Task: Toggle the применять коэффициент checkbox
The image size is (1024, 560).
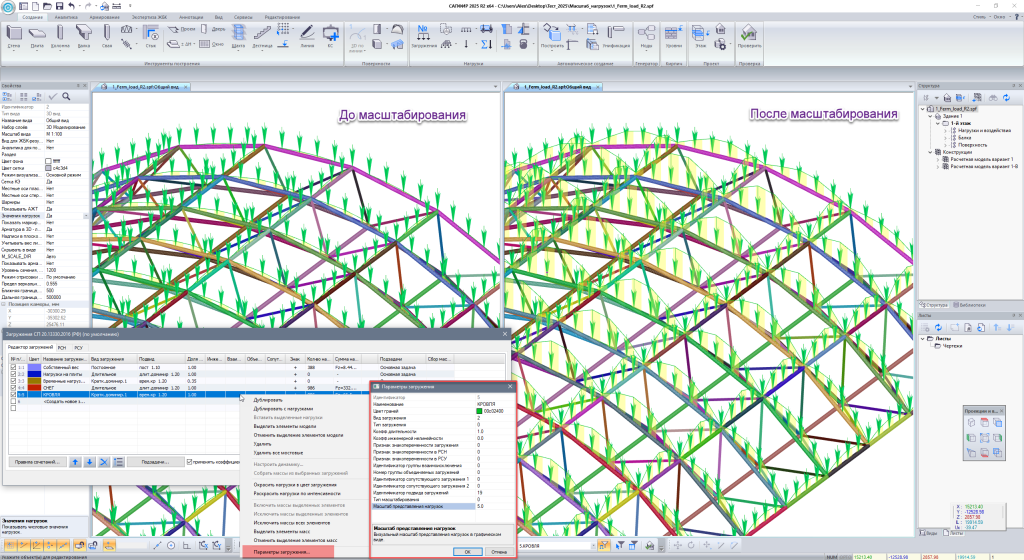Action: point(189,462)
